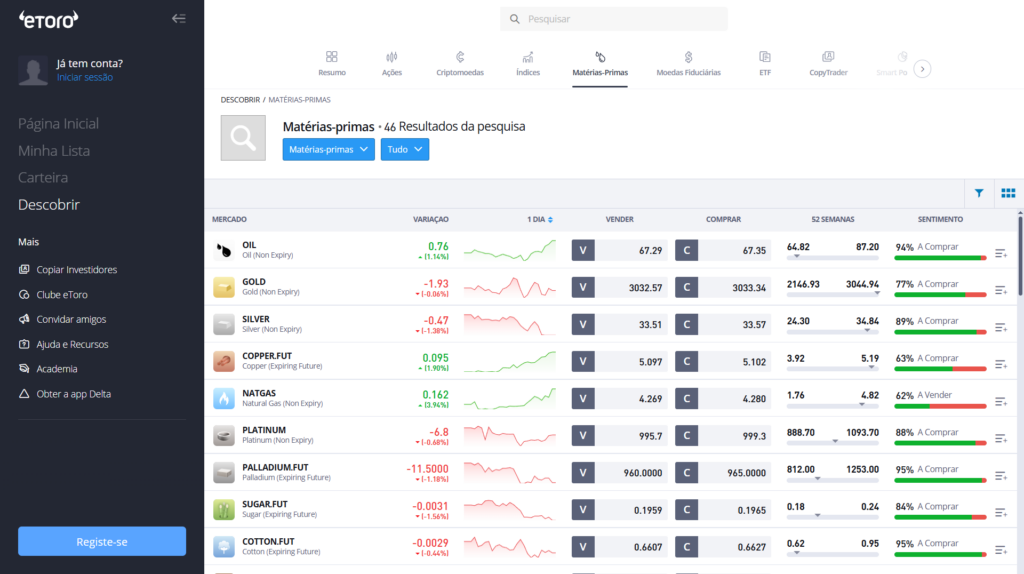This screenshot has height=574, width=1024.
Task: Open the CopyTrader tab
Action: (828, 64)
